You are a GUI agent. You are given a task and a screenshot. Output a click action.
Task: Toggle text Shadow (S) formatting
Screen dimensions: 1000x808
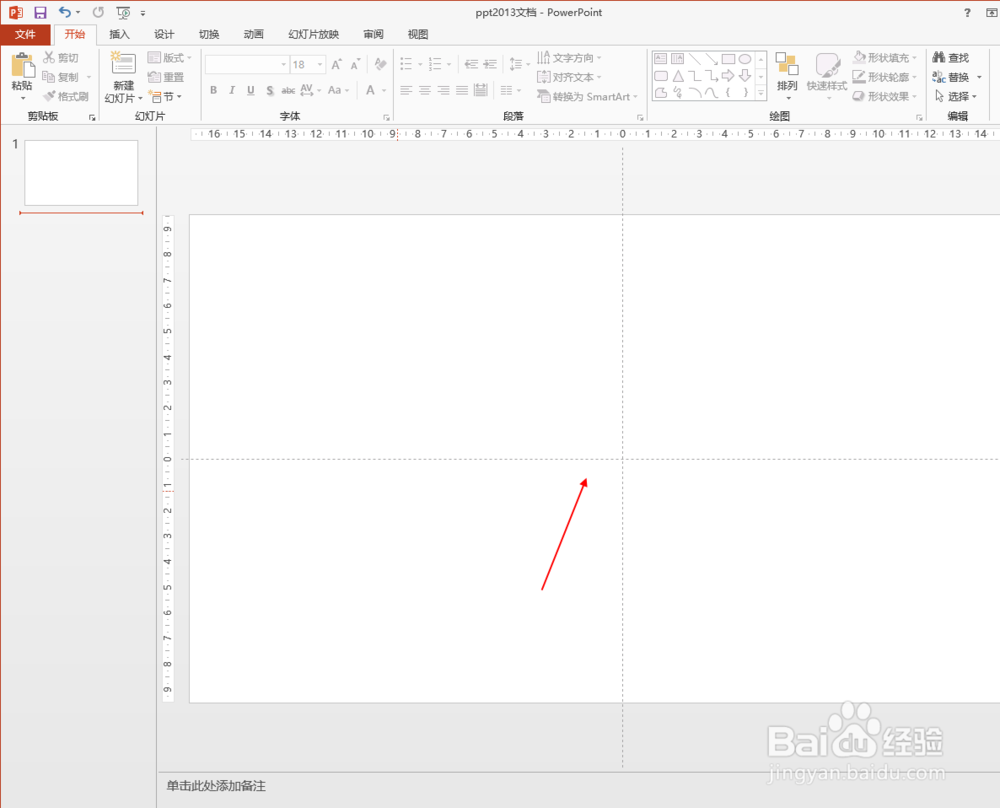click(x=270, y=90)
